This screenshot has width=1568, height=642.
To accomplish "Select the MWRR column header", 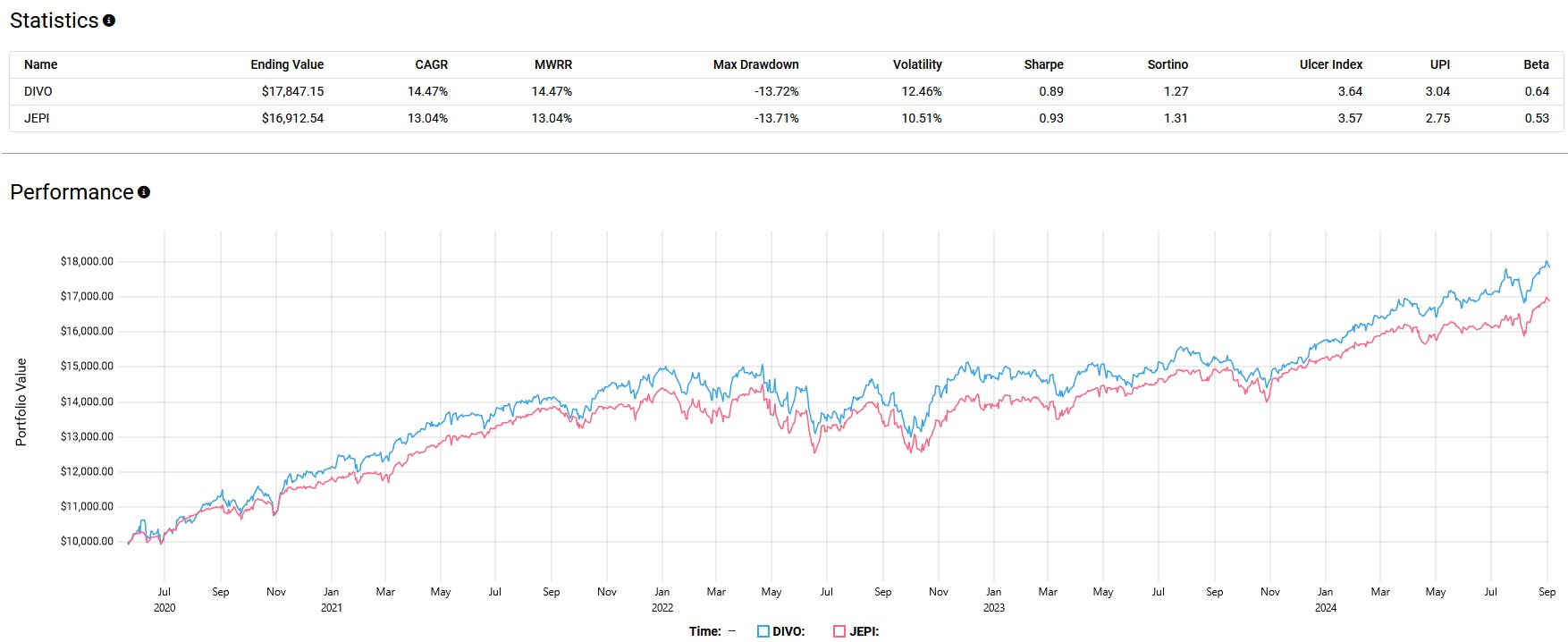I will point(553,64).
